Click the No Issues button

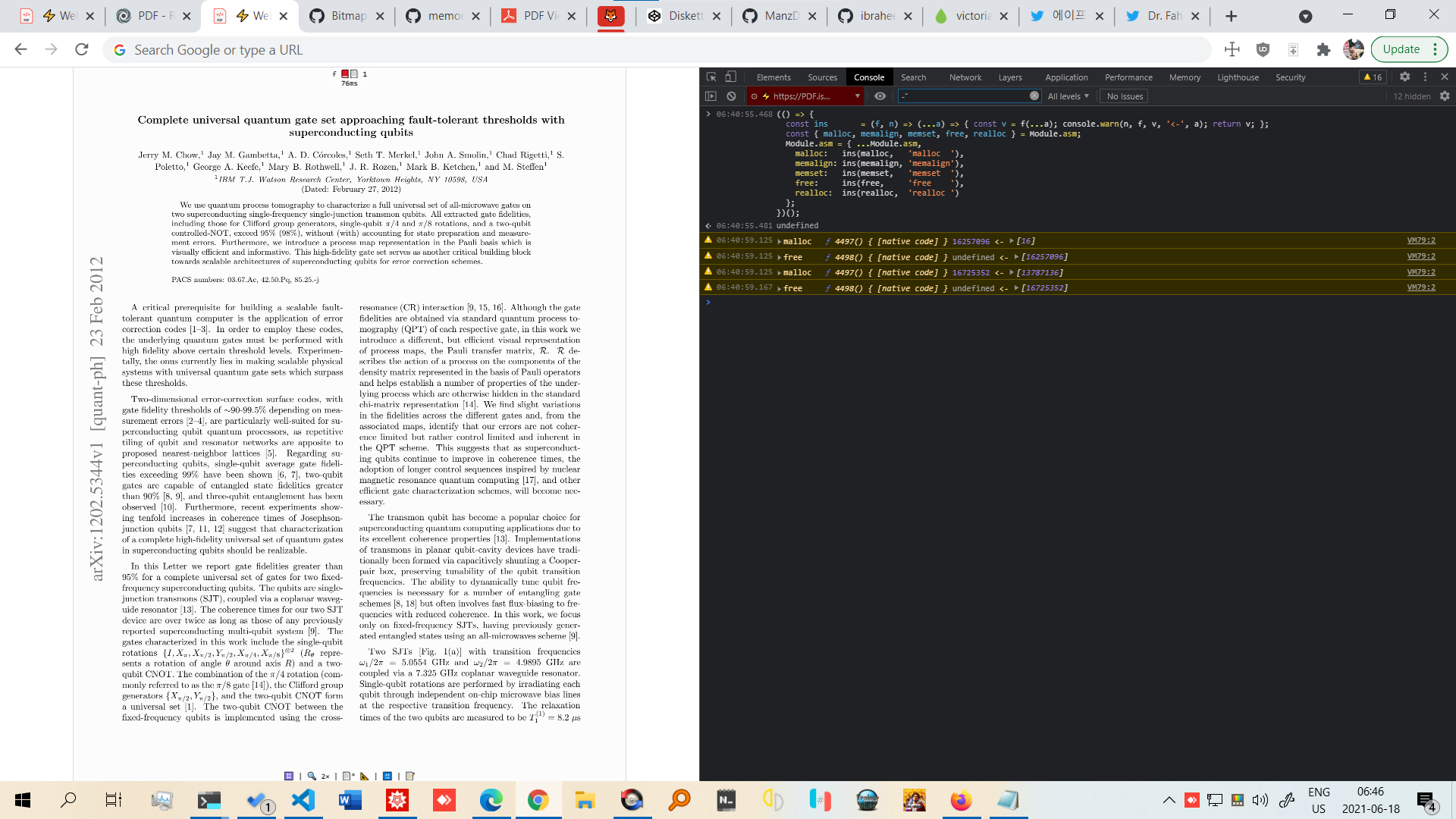click(1125, 96)
